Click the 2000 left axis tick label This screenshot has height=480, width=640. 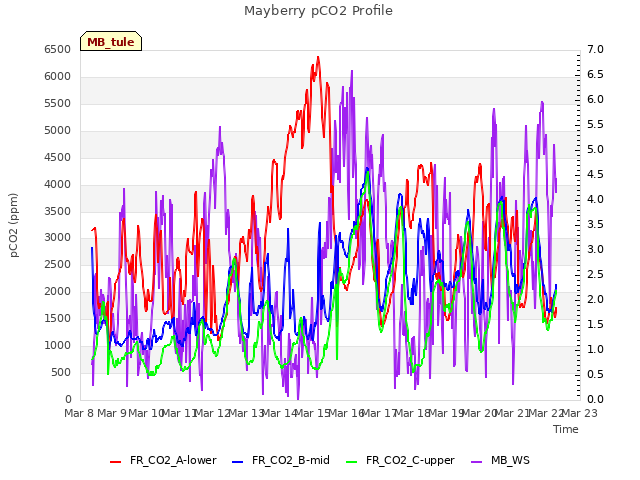(58, 291)
